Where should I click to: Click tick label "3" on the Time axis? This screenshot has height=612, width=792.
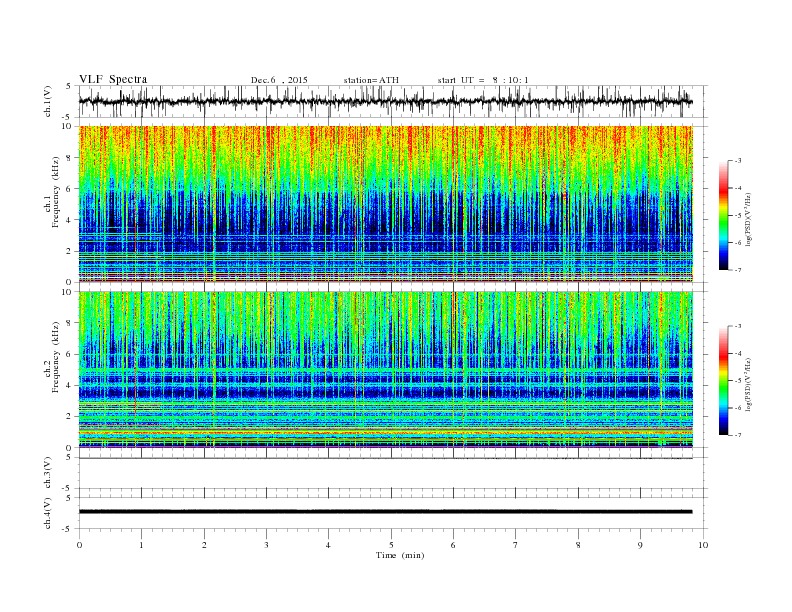pos(266,545)
